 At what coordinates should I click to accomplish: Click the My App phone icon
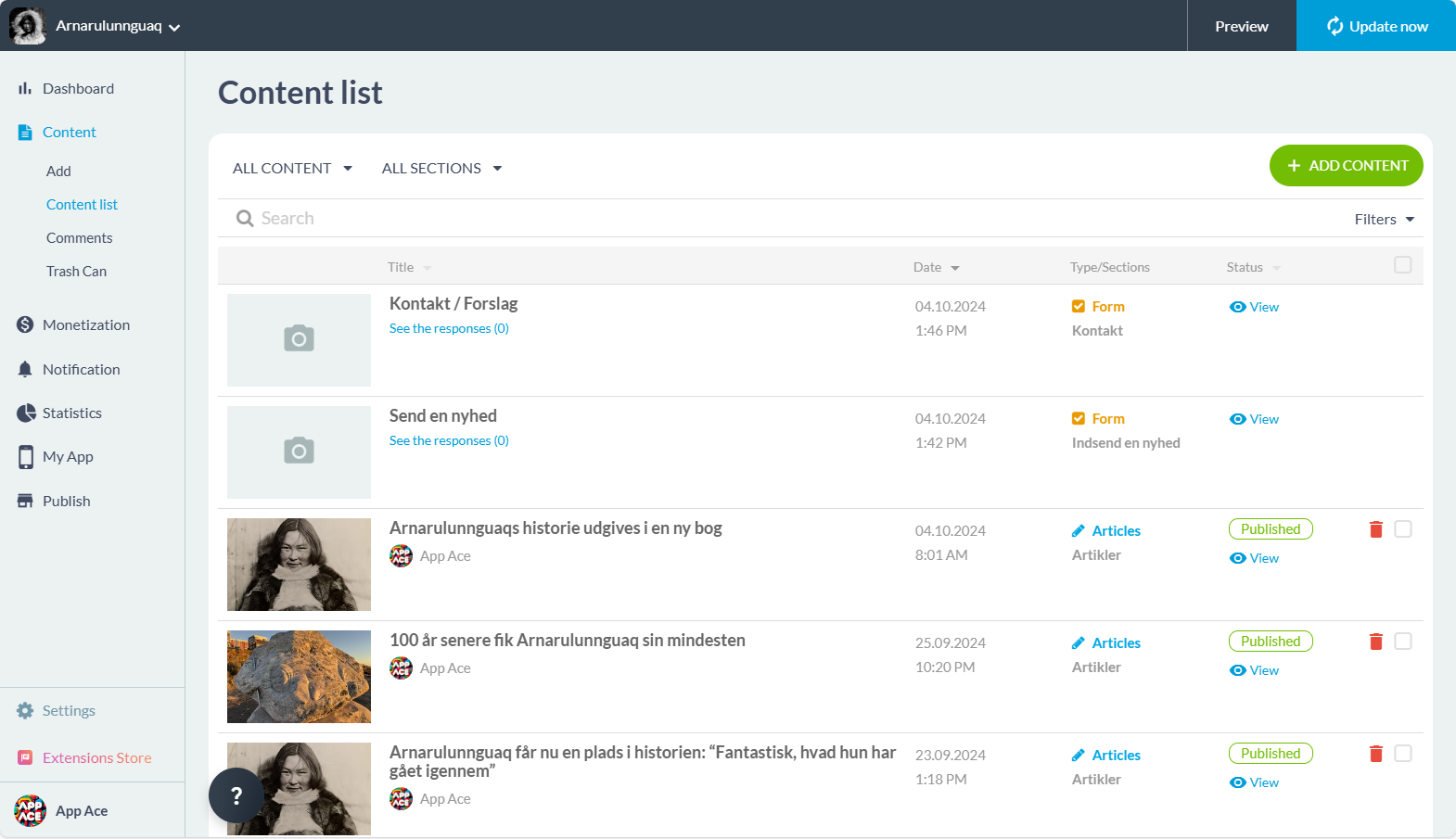tap(25, 457)
